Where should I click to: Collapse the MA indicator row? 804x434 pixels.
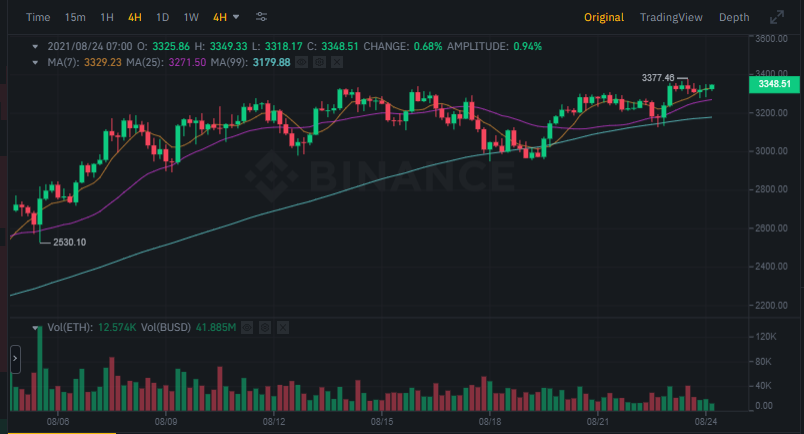[36, 62]
